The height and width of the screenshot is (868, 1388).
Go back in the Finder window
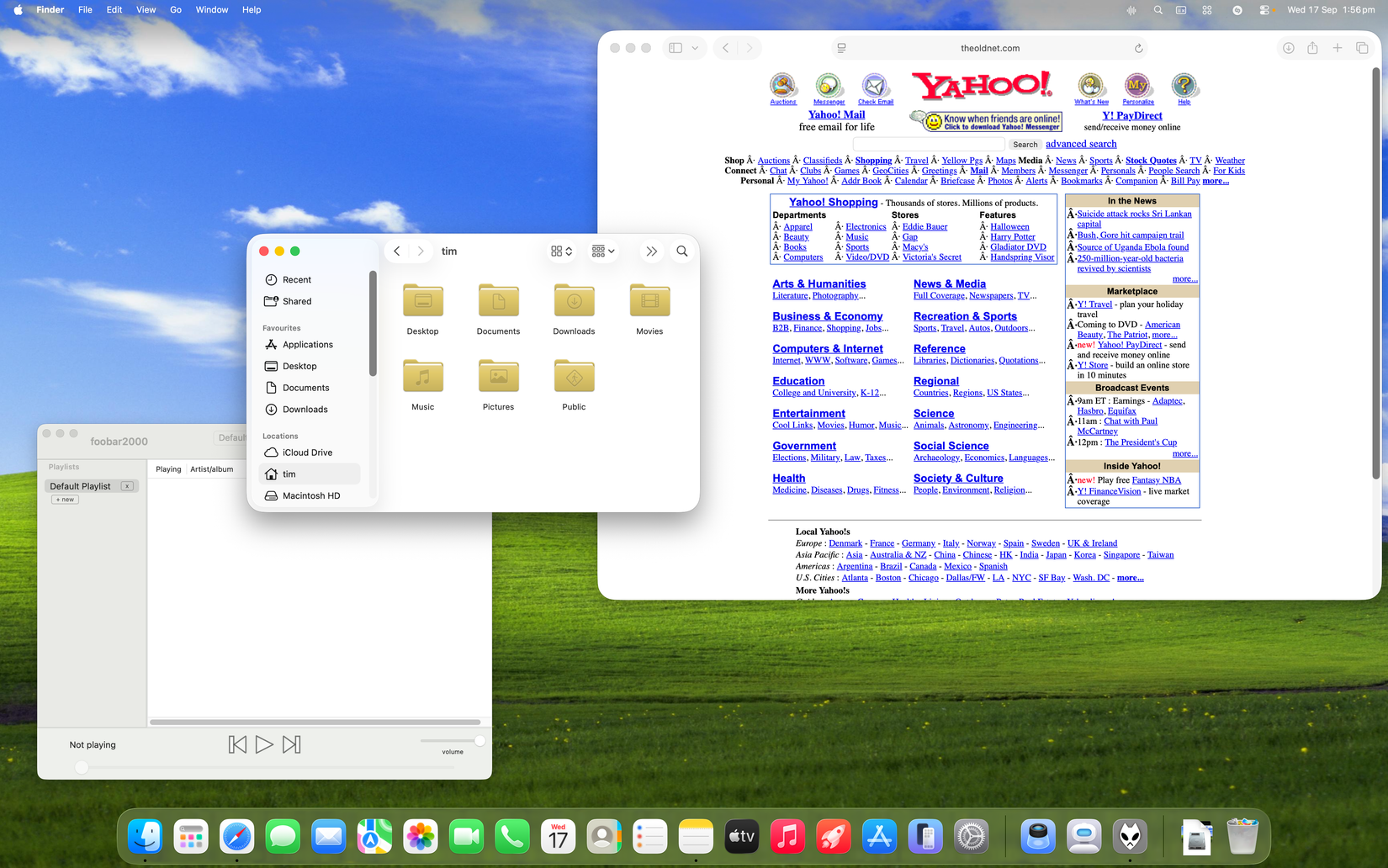397,251
